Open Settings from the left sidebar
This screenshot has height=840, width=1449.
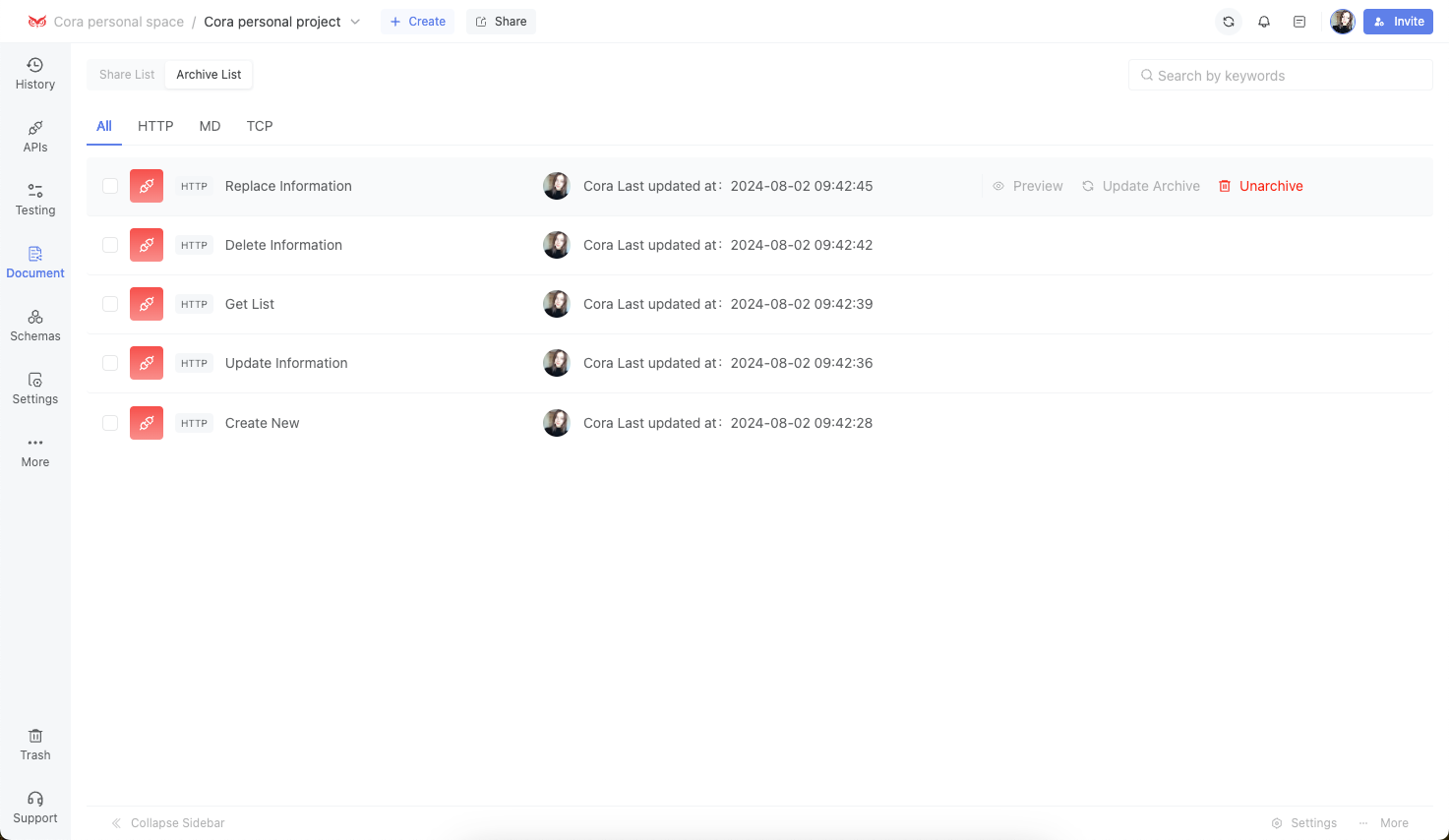35,389
